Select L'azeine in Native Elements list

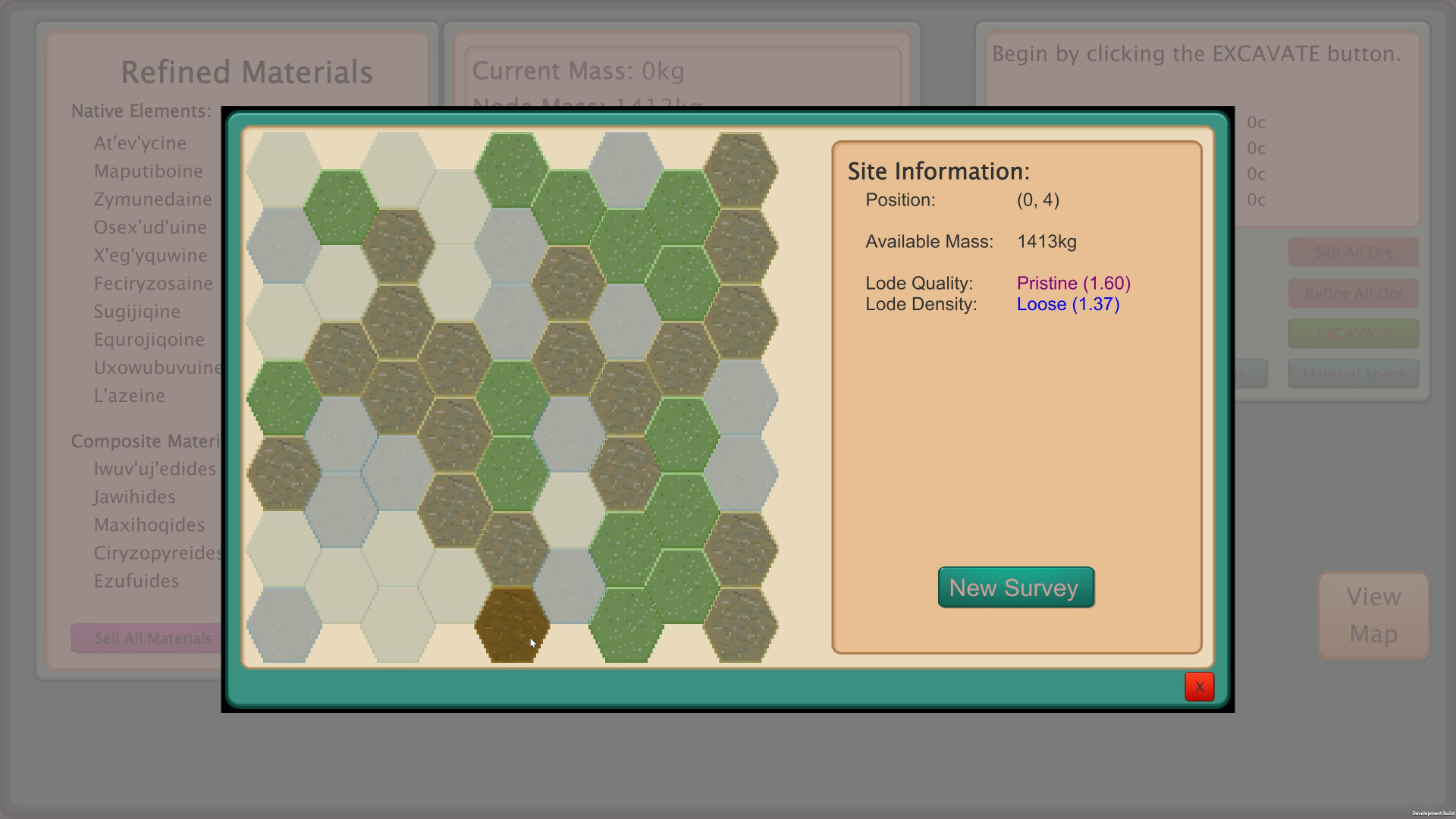[x=130, y=396]
